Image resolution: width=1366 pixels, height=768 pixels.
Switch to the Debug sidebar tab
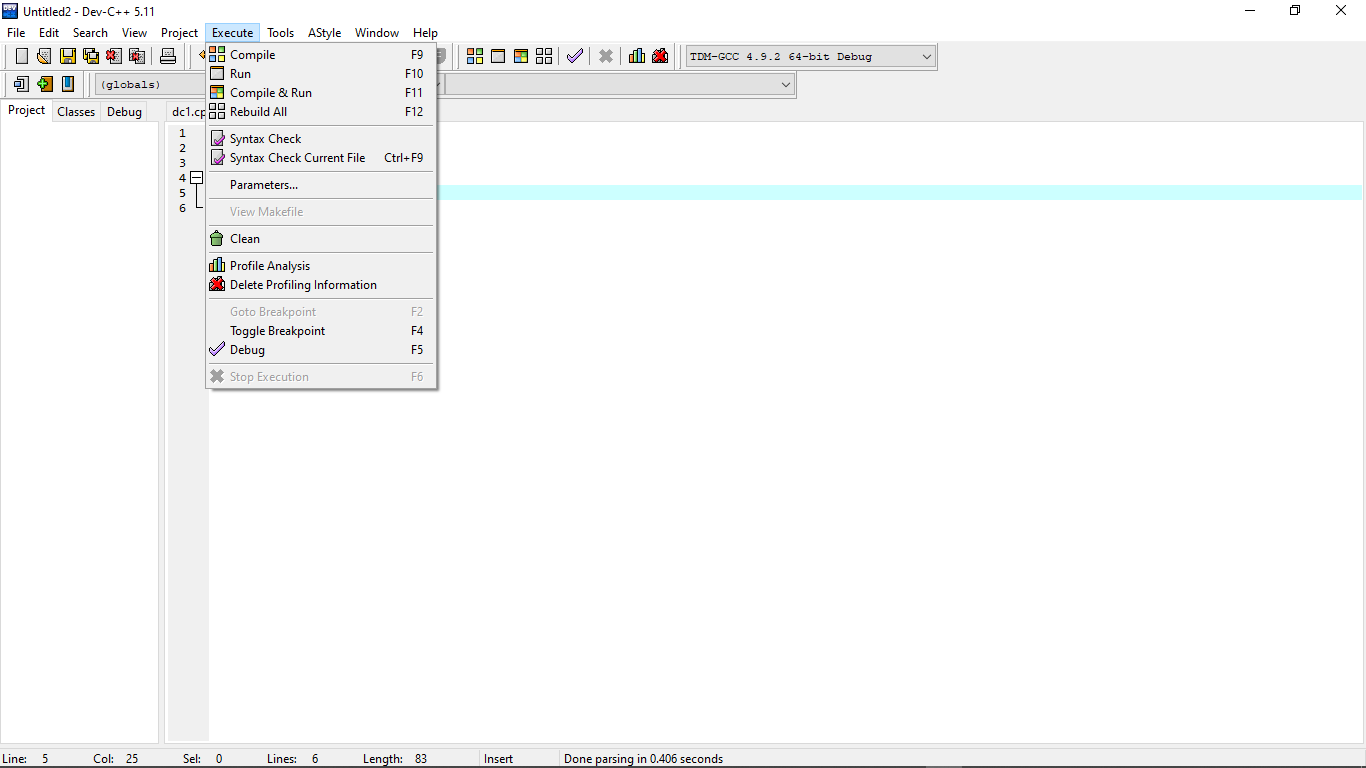point(124,112)
